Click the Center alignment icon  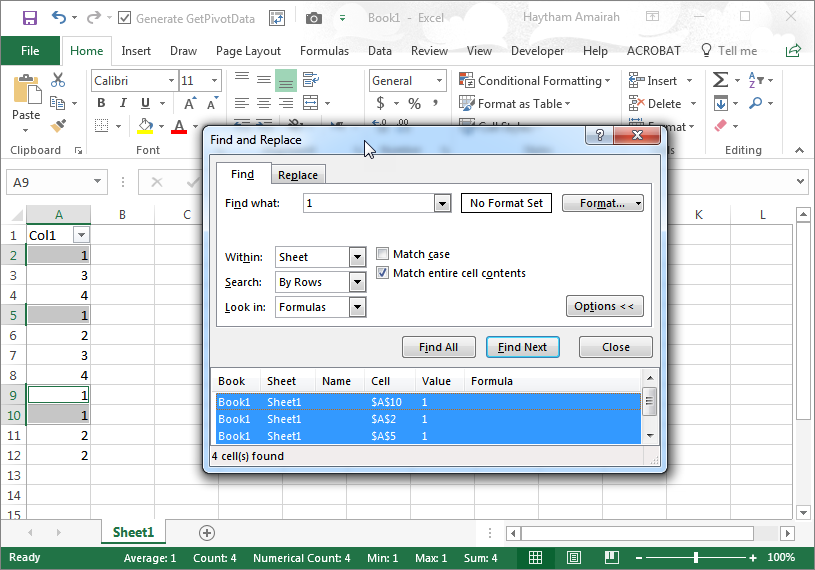click(264, 103)
